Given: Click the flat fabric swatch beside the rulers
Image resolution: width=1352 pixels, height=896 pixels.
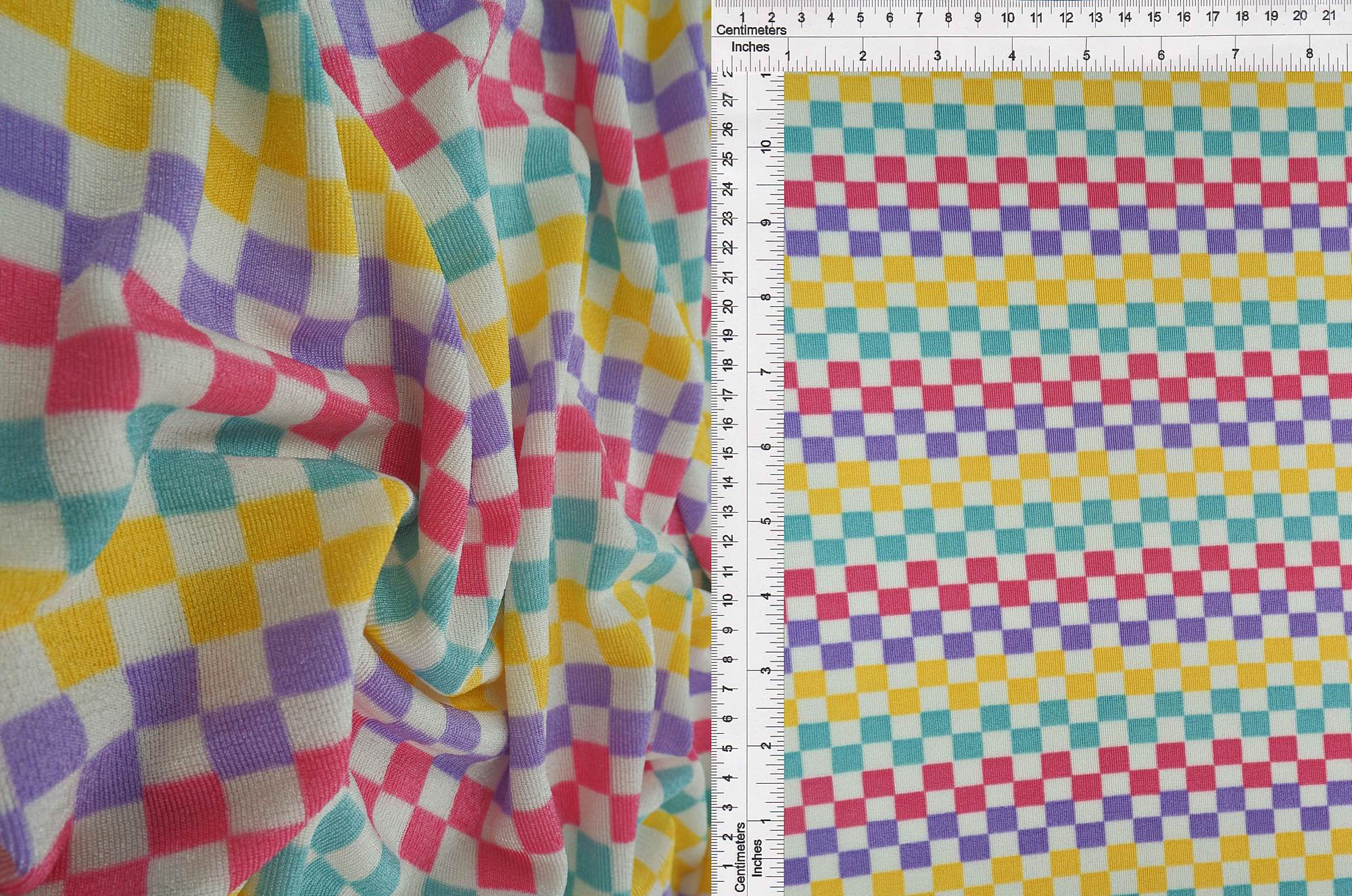Looking at the screenshot, I should 1068,484.
